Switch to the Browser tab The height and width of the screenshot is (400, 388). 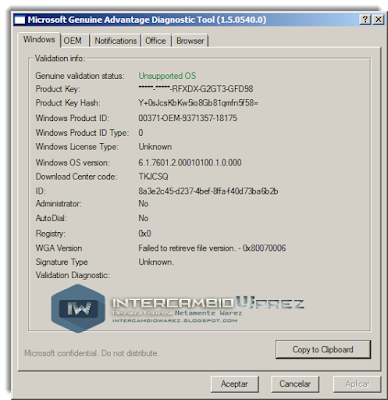point(190,41)
